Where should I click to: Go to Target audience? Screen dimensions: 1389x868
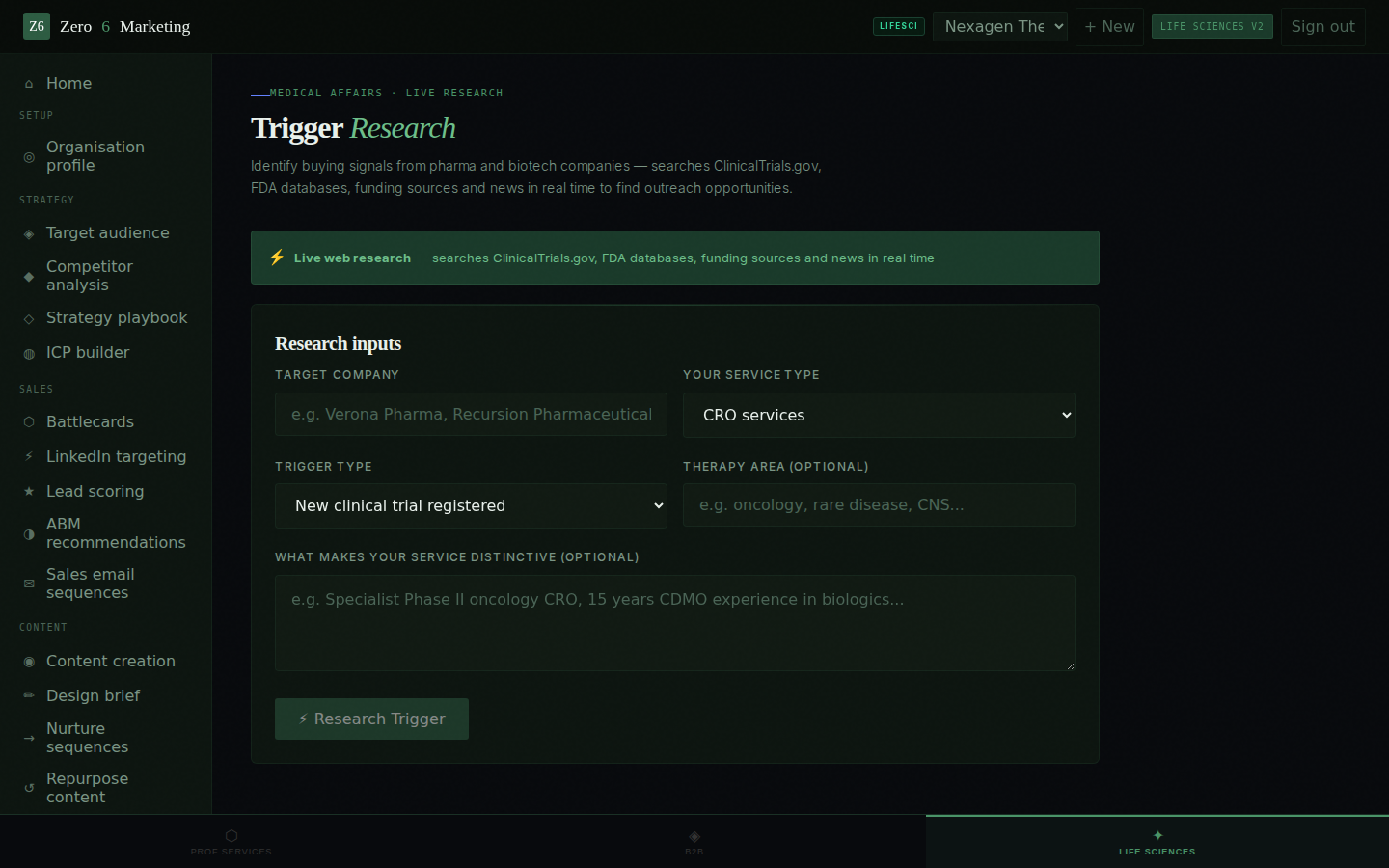(106, 233)
